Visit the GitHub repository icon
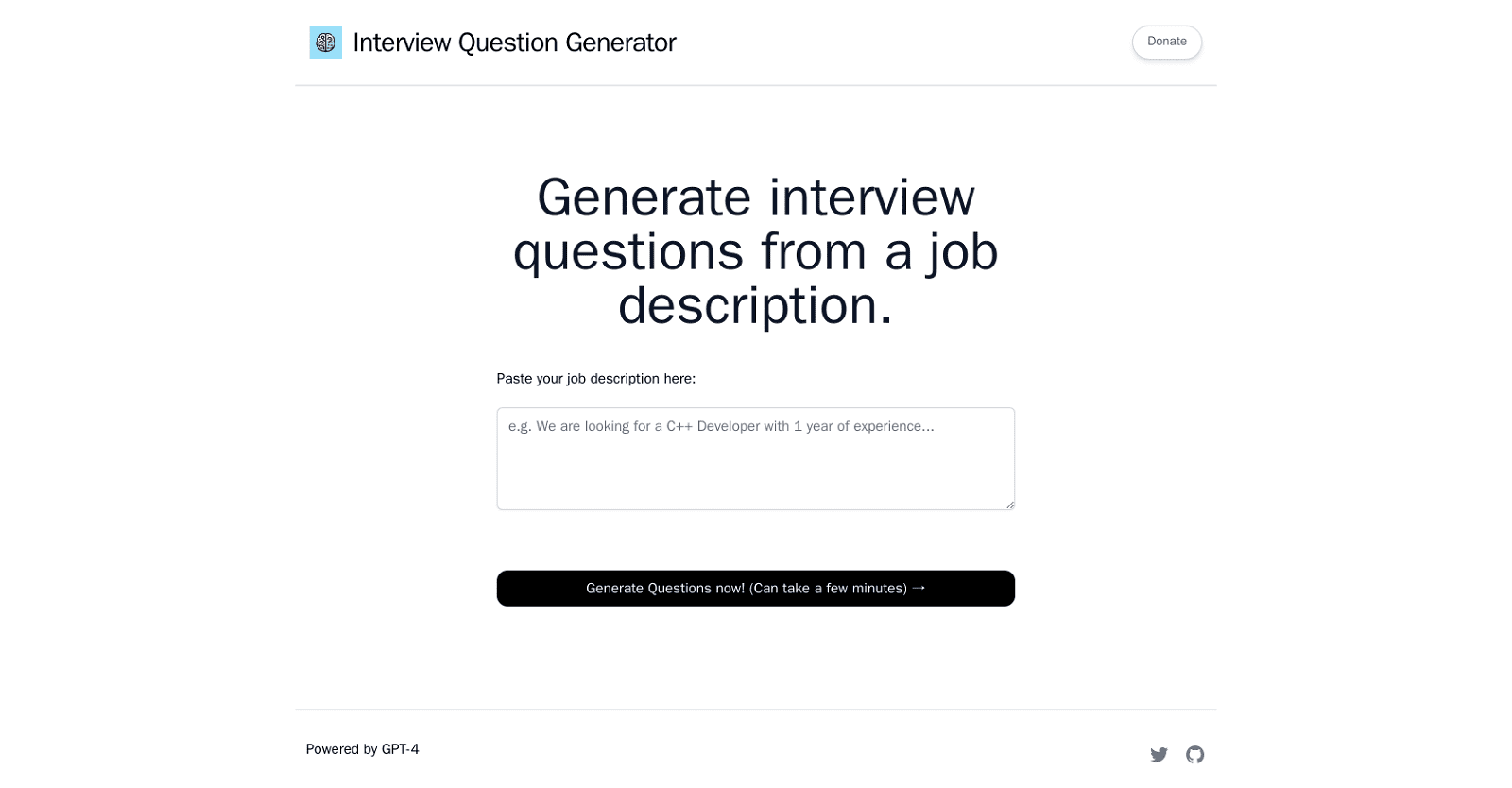Viewport: 1512px width, 788px height. 1195,754
